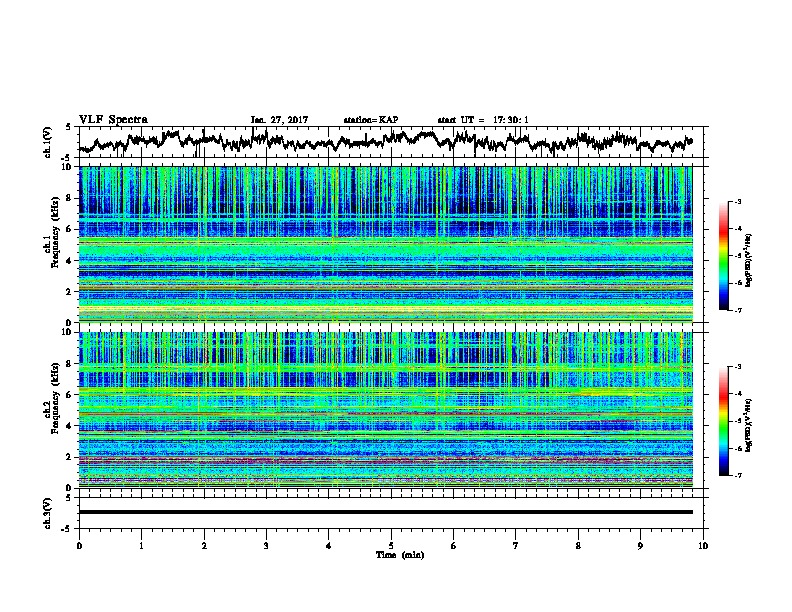
Task: Click time axis tick label "7"
Action: (x=516, y=546)
